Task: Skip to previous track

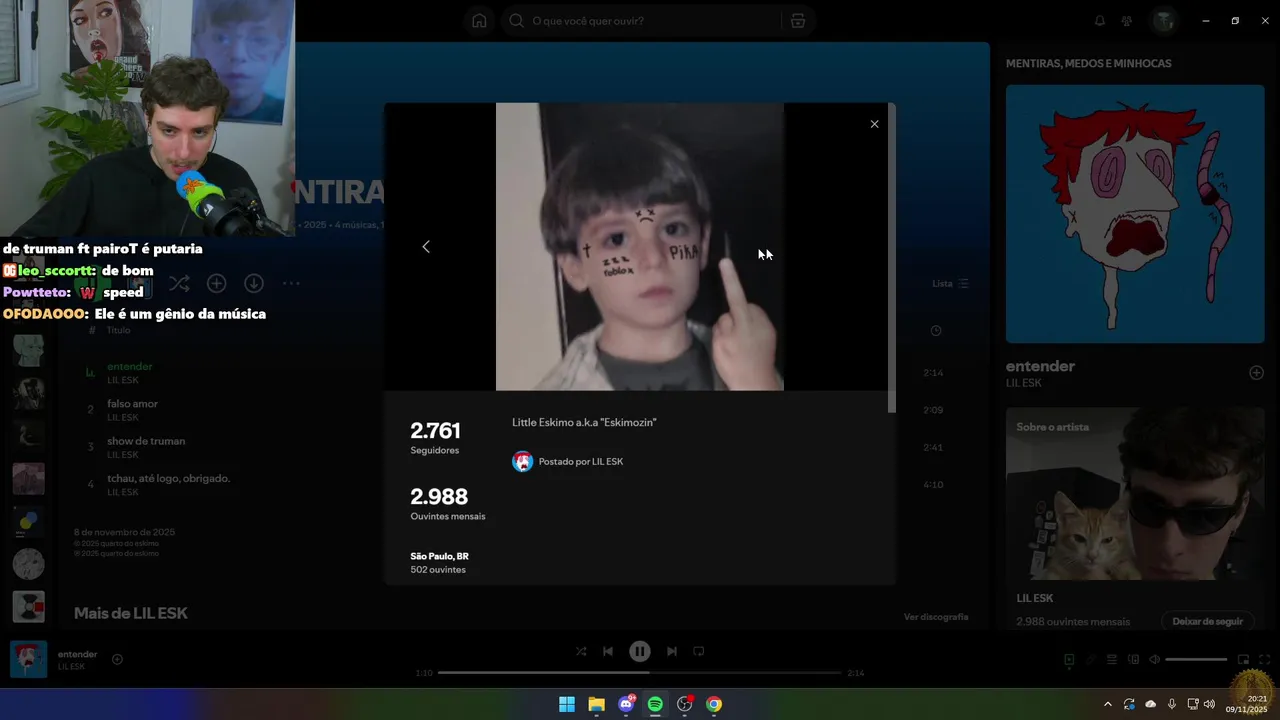Action: click(608, 651)
